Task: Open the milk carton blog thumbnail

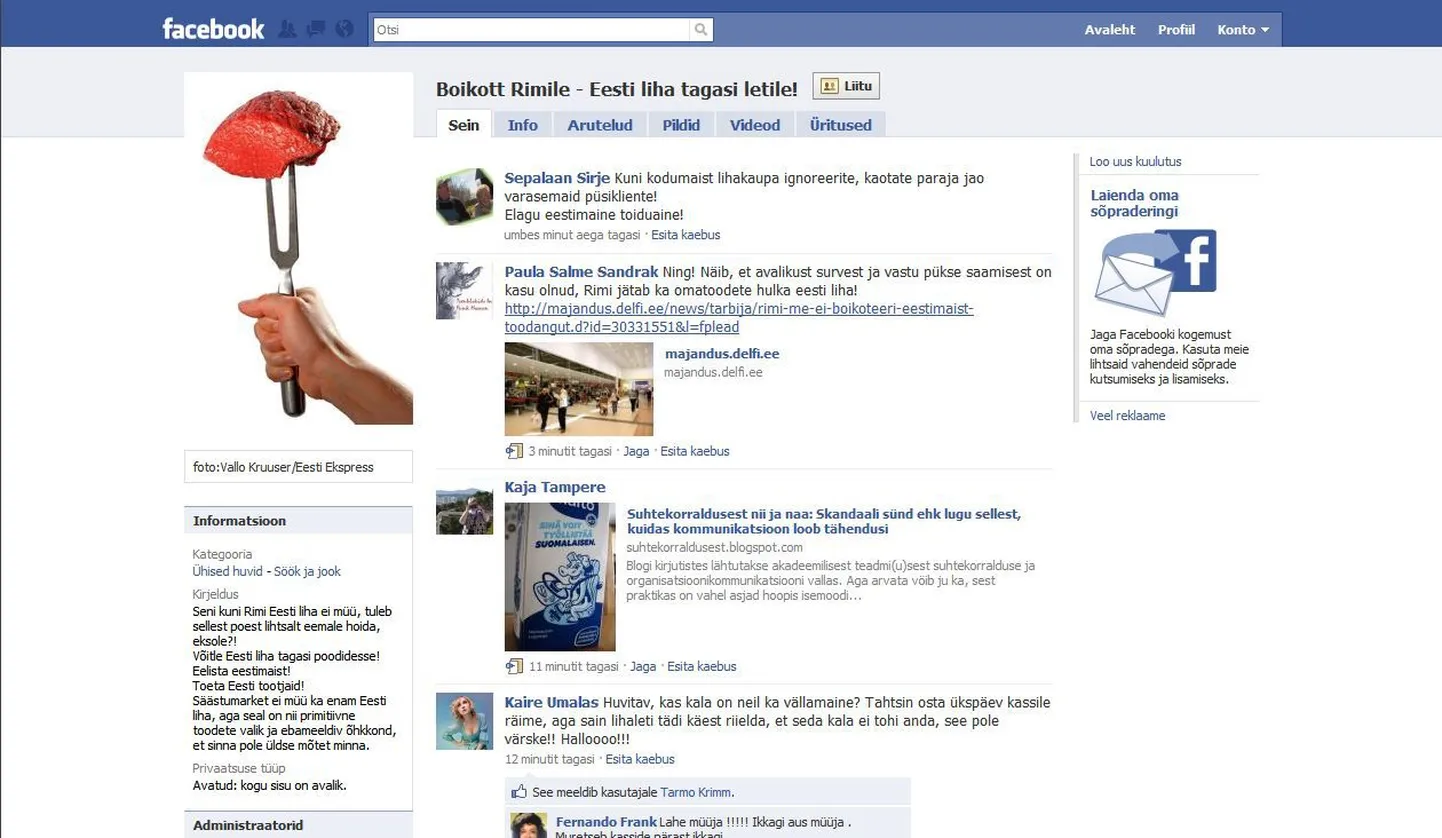Action: pos(560,577)
